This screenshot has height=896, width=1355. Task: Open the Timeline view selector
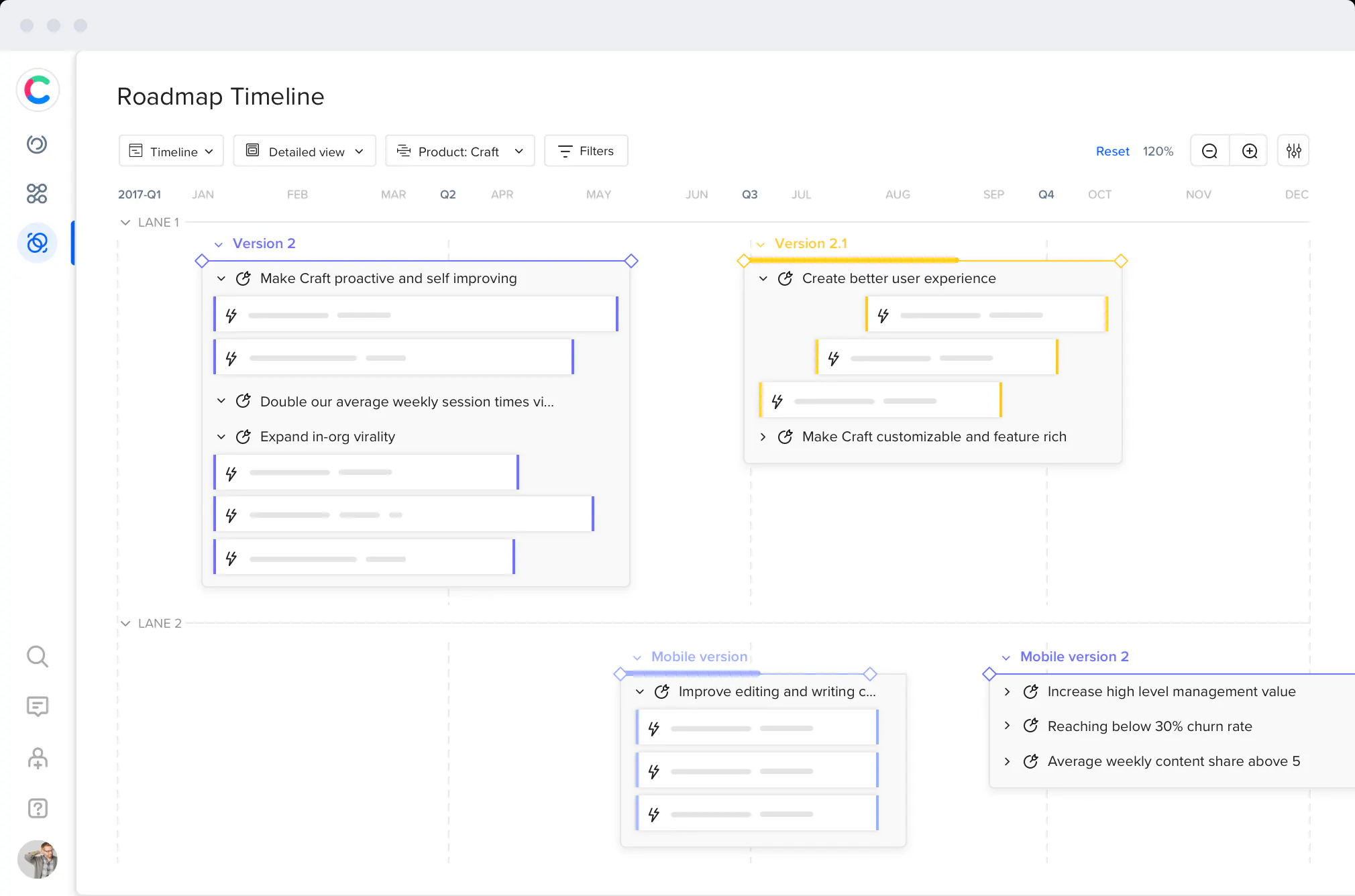click(171, 151)
